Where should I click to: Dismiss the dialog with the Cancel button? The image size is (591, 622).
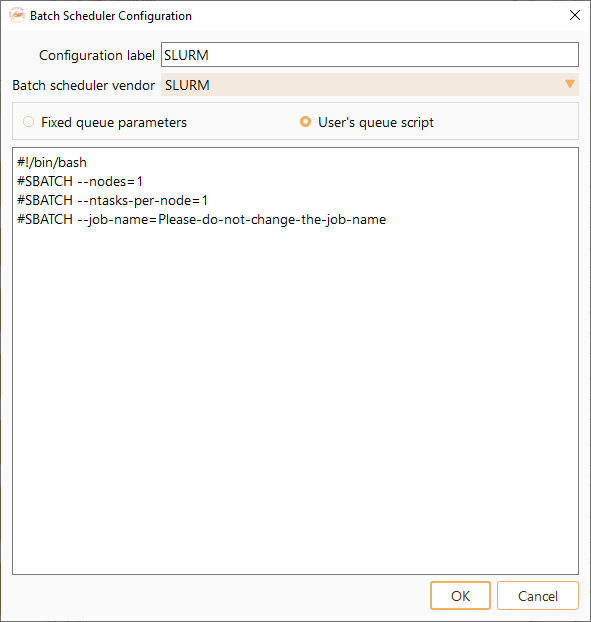point(537,595)
